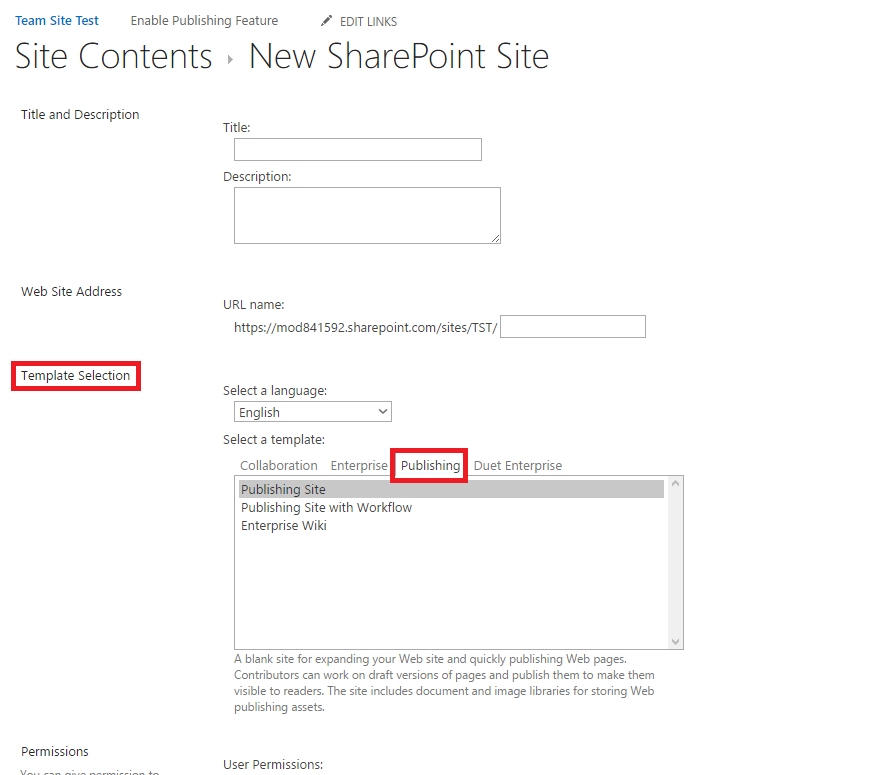Switch to the Enterprise template tab
Image resolution: width=872 pixels, height=775 pixels.
click(x=359, y=465)
